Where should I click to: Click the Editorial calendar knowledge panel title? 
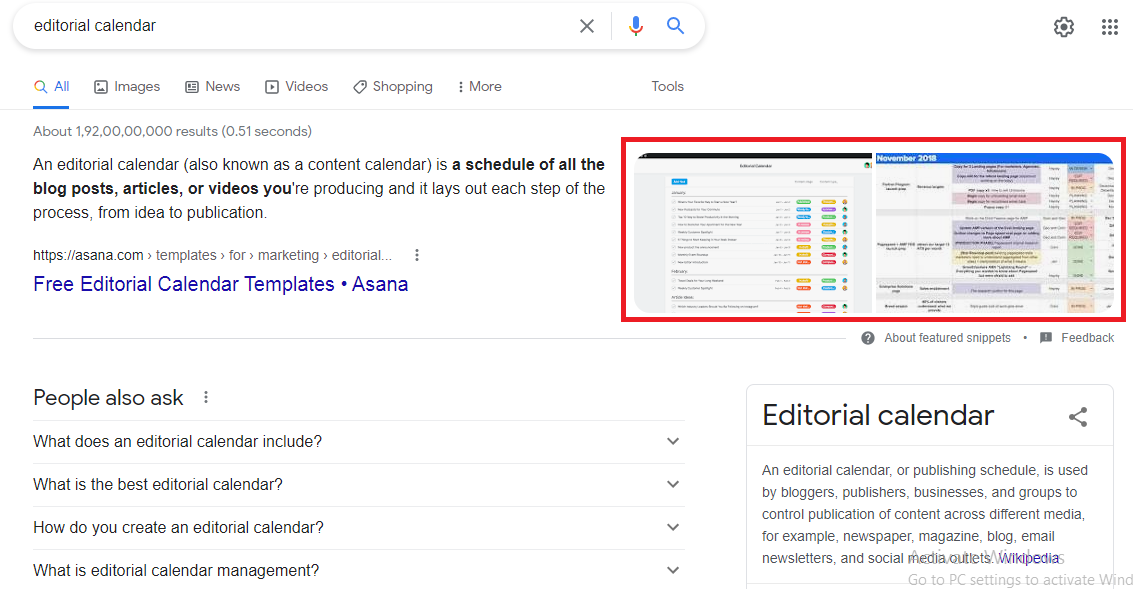[x=878, y=416]
